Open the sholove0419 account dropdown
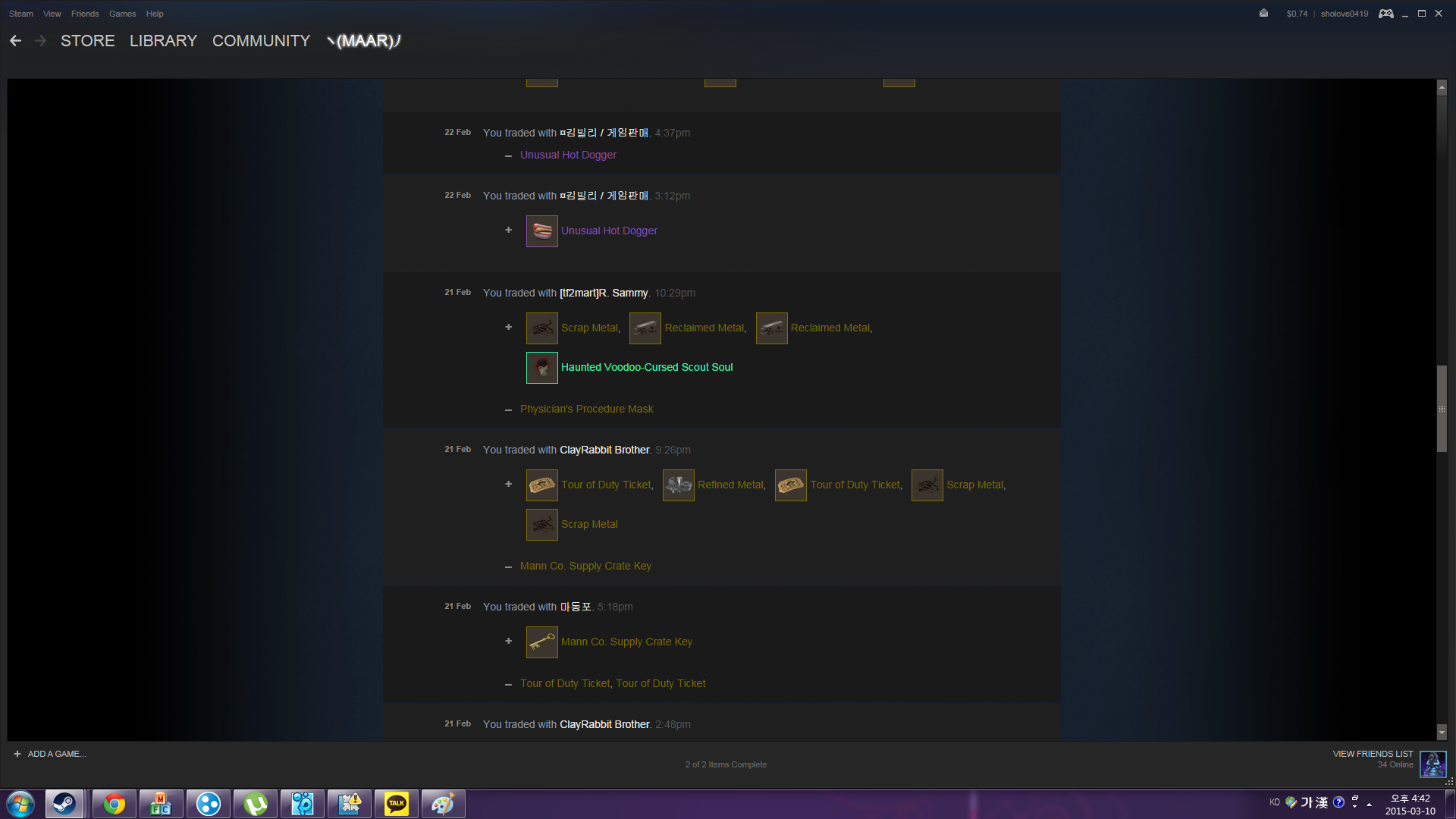Screen dimensions: 1456x819 (1344, 14)
